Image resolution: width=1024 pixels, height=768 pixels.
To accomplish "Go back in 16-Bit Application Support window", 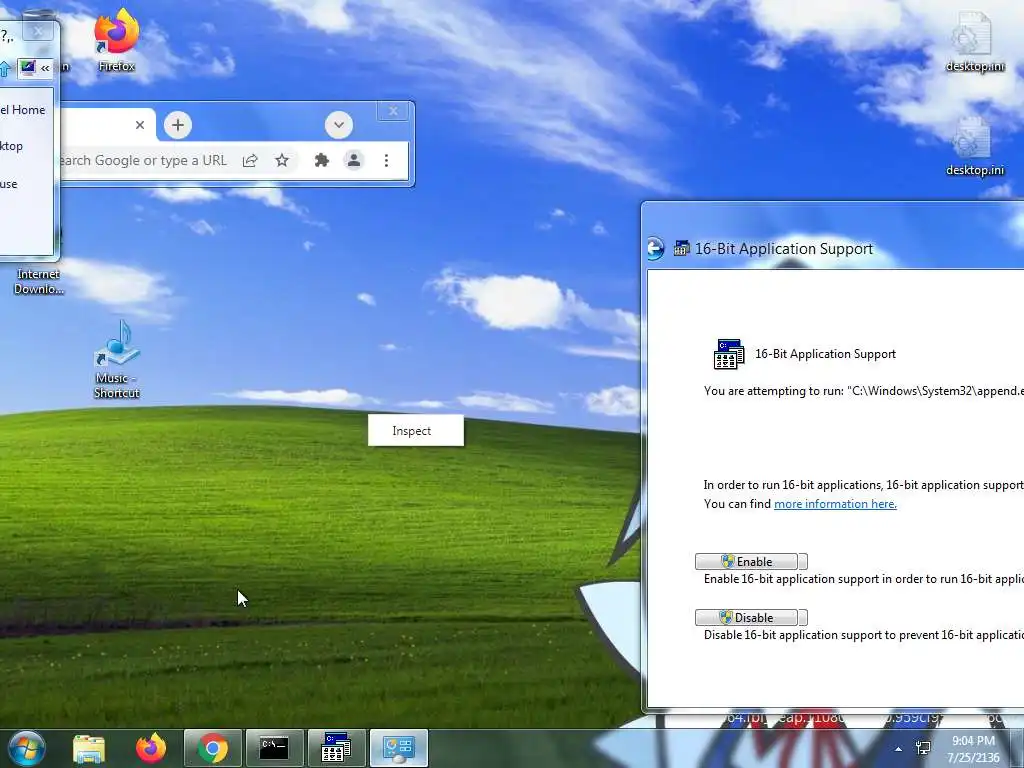I will click(656, 248).
